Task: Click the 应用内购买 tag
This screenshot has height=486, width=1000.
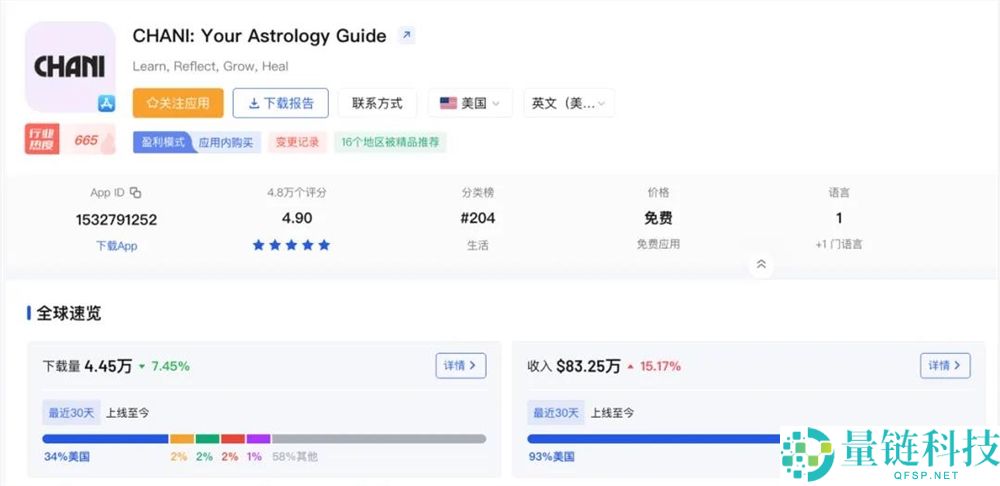Action: [x=226, y=142]
